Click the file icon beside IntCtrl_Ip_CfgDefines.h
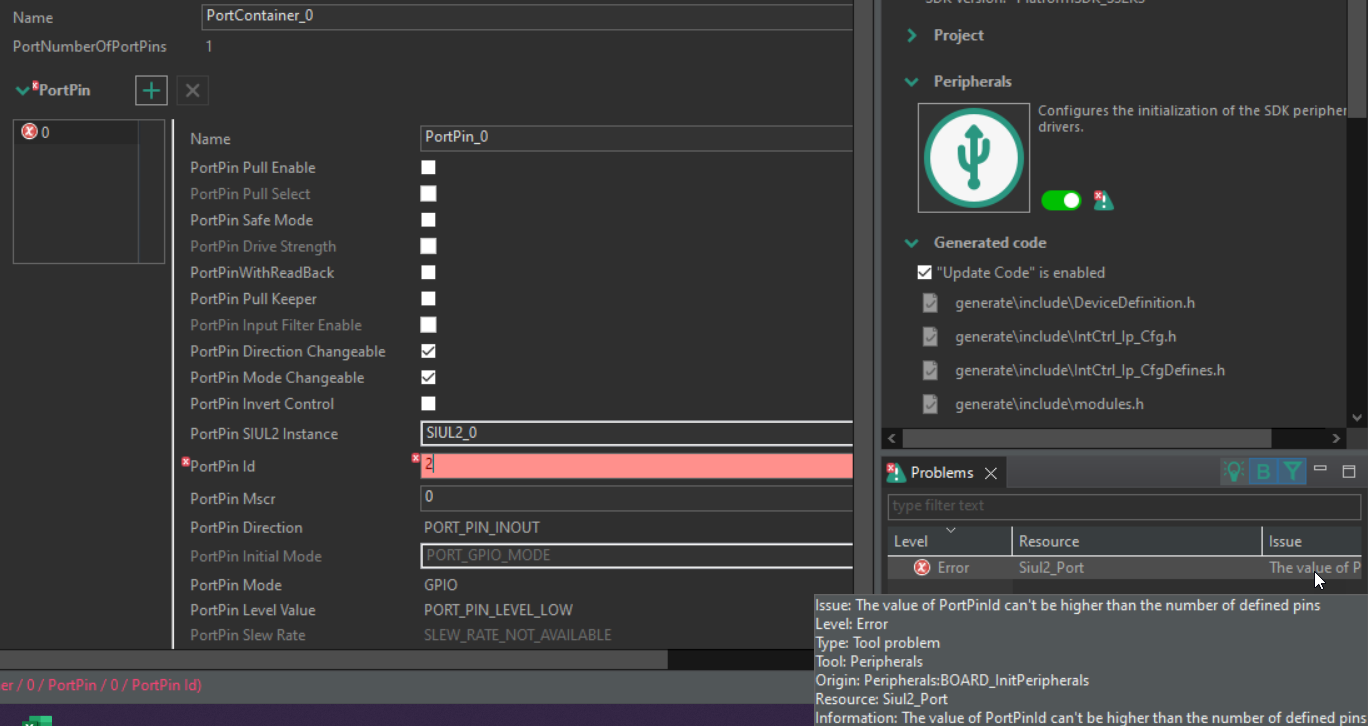Screen dimensions: 1368x726 930,371
